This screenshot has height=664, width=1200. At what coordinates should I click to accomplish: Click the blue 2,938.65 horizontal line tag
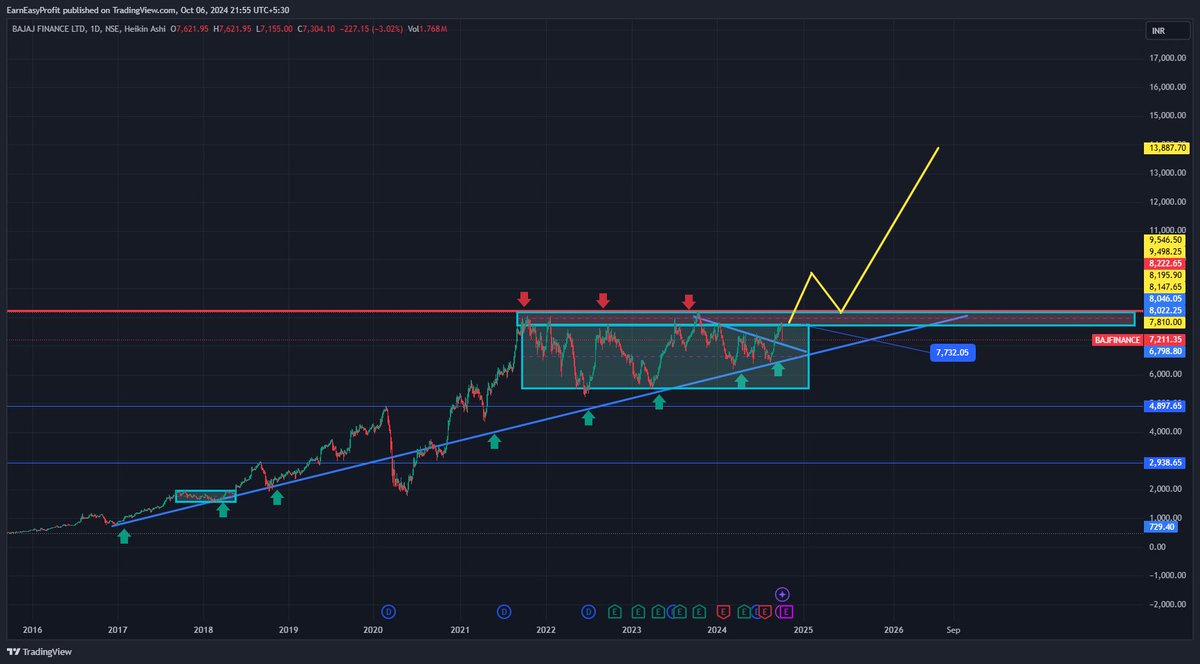(x=1165, y=463)
